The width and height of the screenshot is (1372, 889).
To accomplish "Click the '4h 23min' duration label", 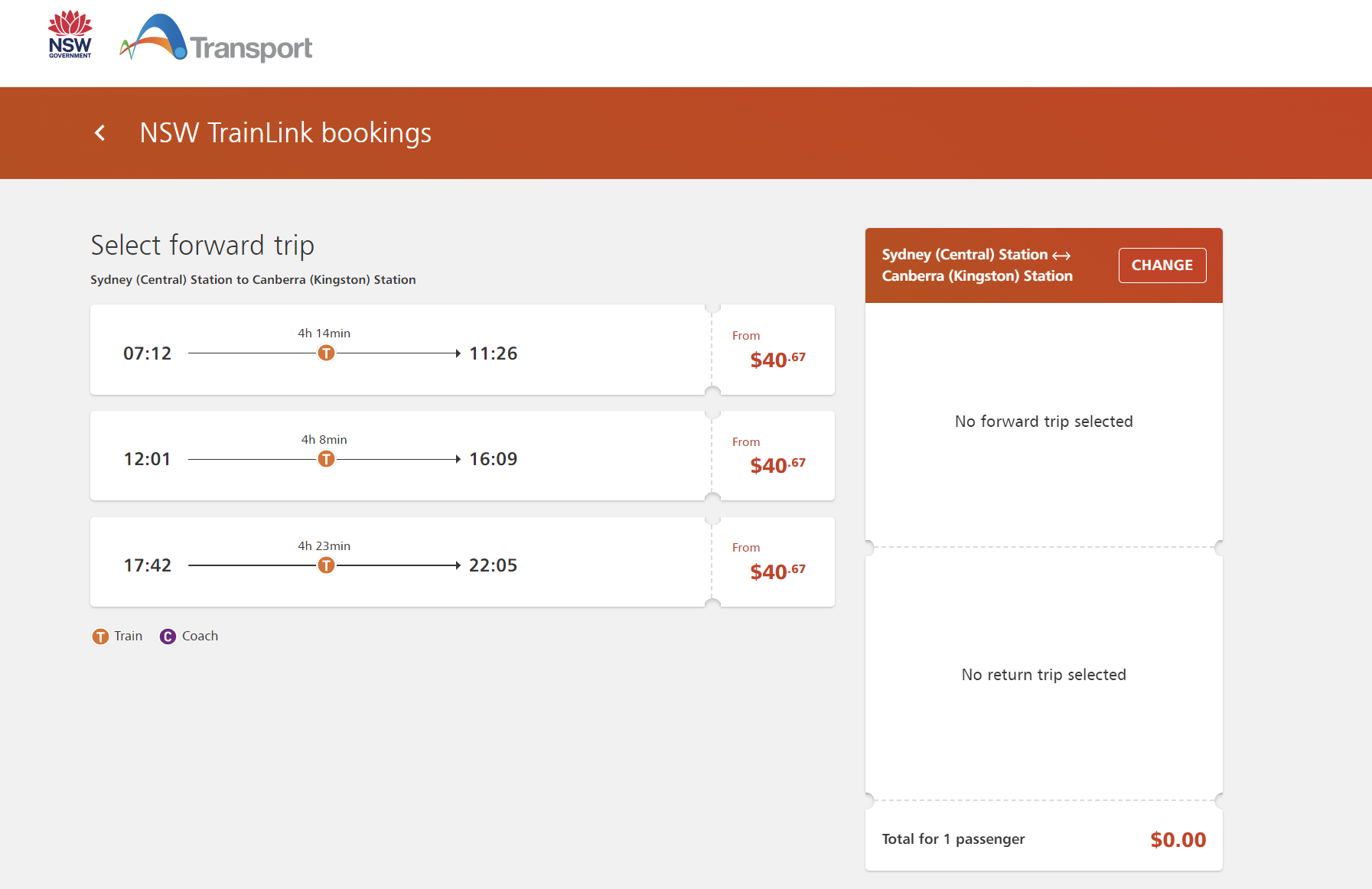I will [324, 546].
